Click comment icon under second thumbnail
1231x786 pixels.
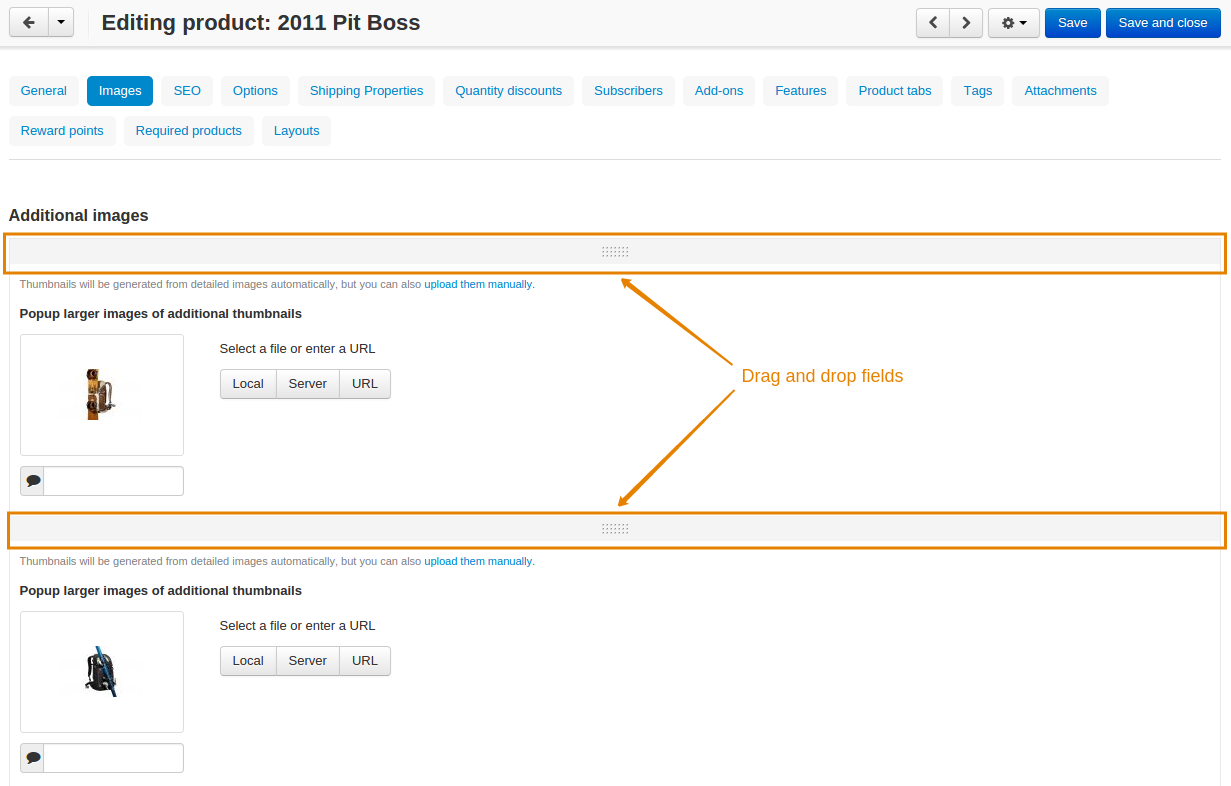click(33, 758)
